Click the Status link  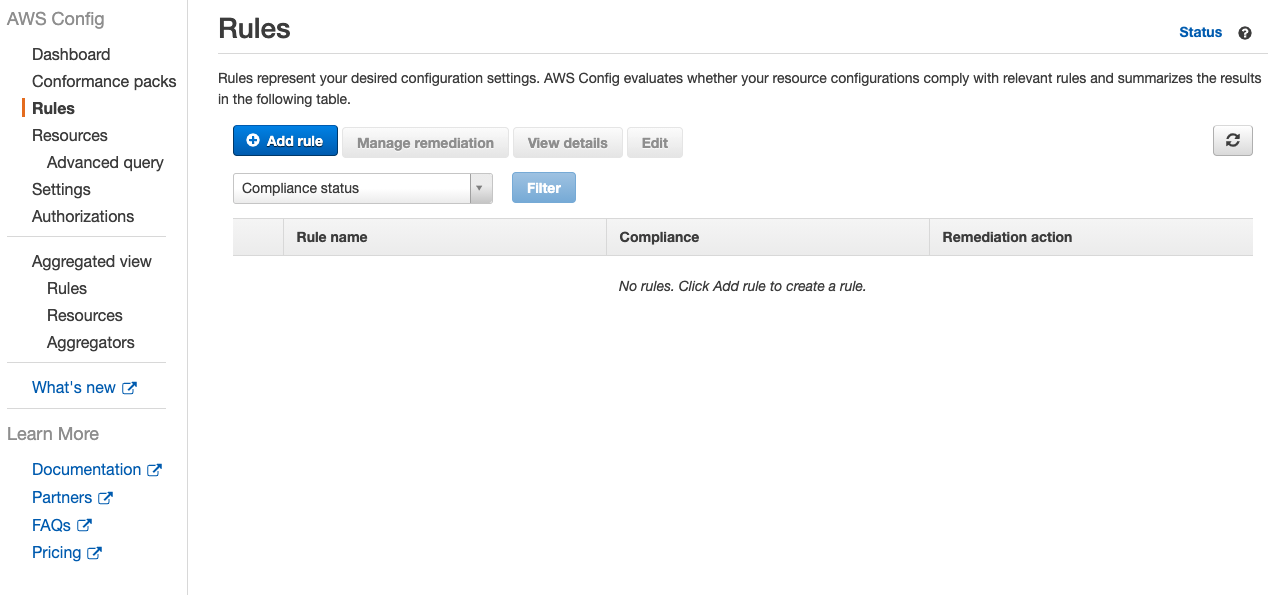pos(1200,32)
